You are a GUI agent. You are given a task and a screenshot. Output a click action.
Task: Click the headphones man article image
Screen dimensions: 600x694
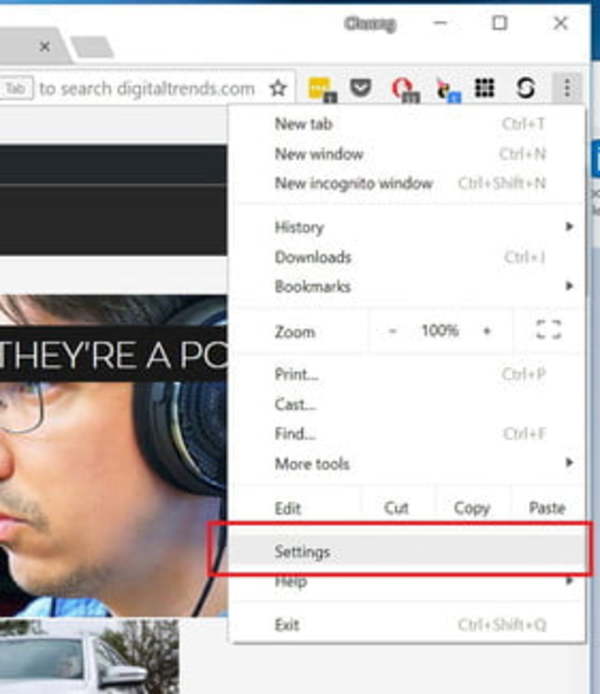coord(113,456)
